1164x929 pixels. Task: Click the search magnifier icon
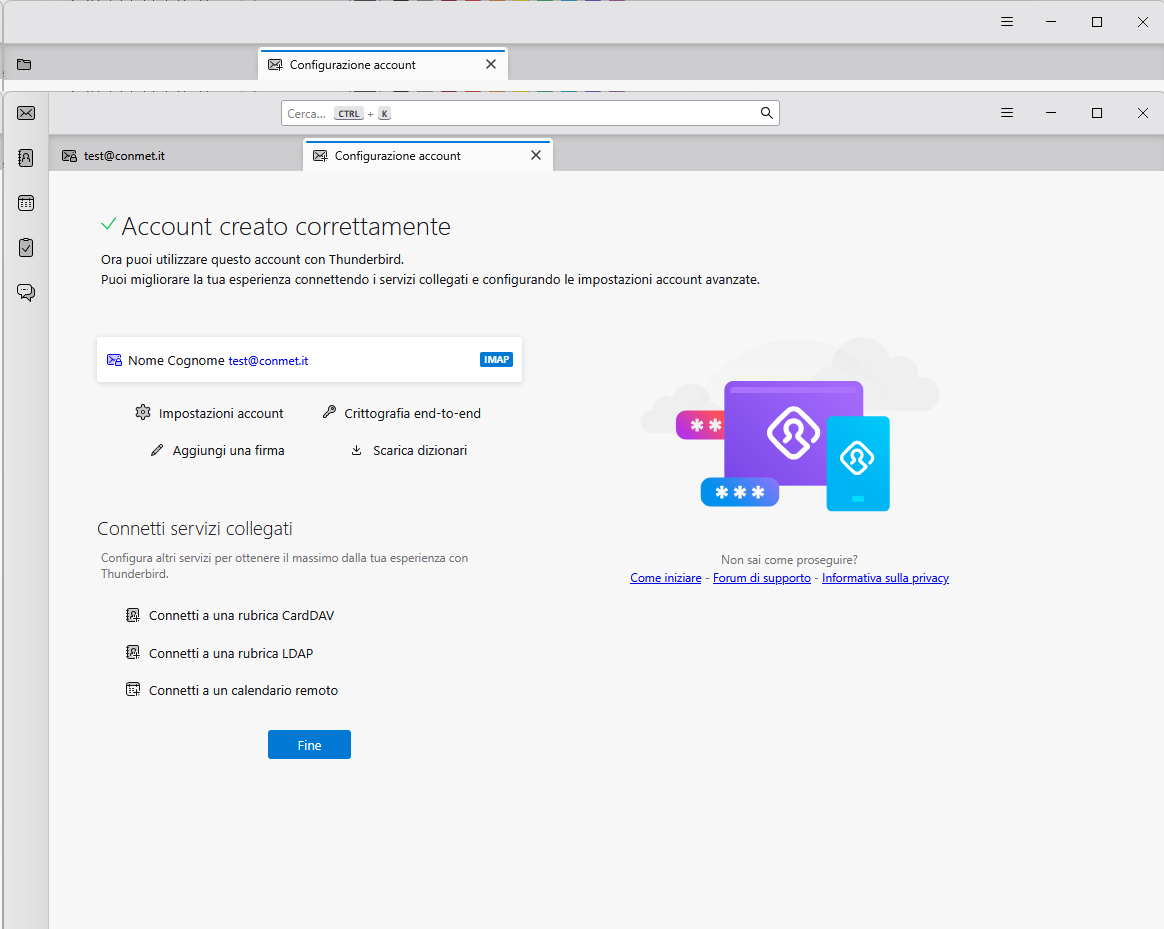point(766,113)
